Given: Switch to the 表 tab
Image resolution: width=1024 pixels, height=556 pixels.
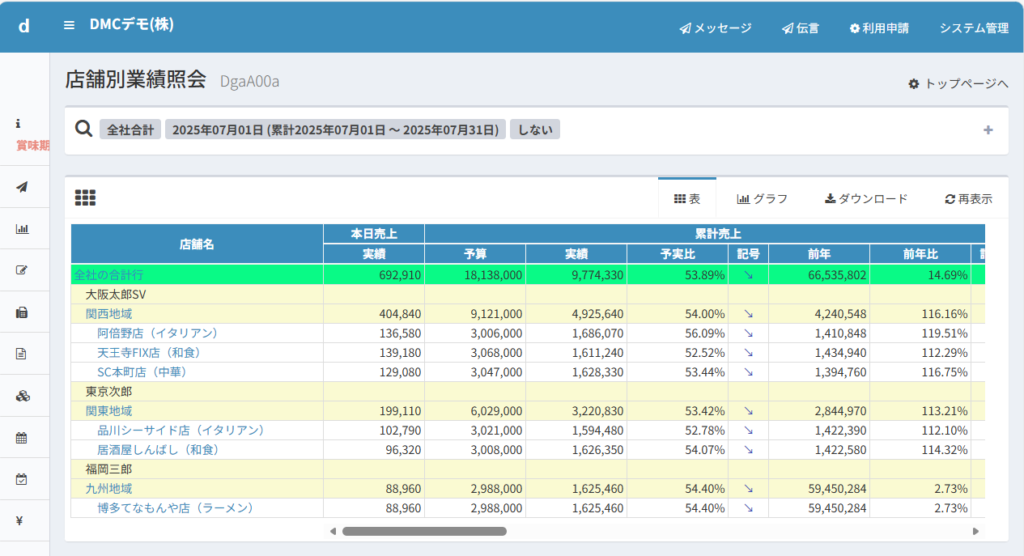Looking at the screenshot, I should (687, 199).
